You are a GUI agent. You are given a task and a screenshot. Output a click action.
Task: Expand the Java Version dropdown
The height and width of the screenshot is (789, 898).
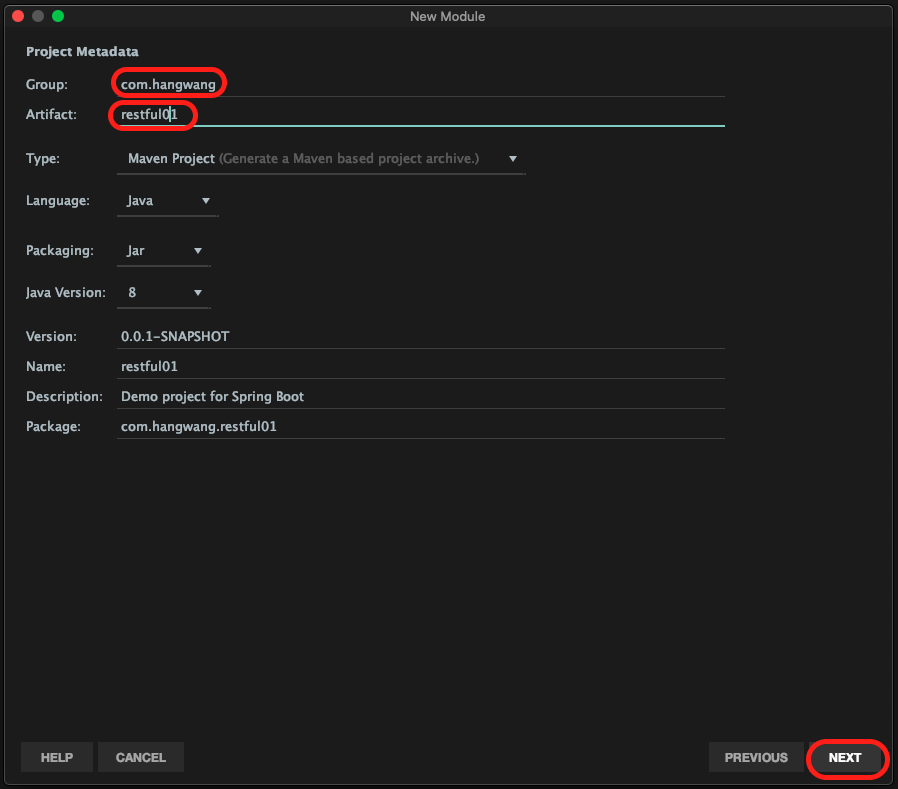click(163, 293)
